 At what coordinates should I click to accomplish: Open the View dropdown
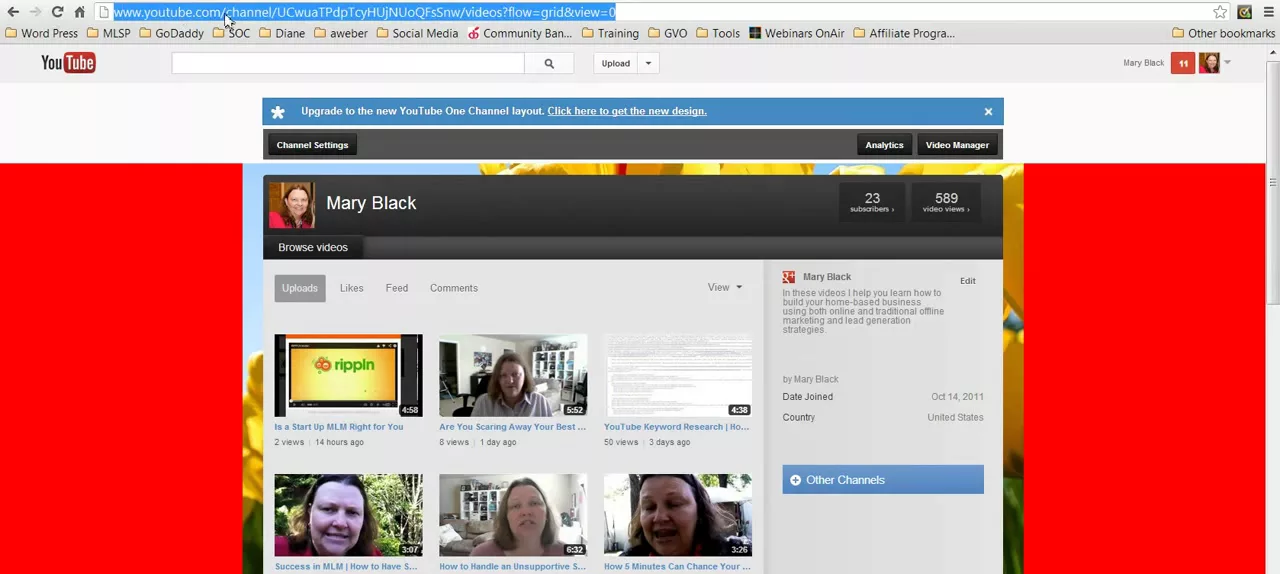point(725,288)
